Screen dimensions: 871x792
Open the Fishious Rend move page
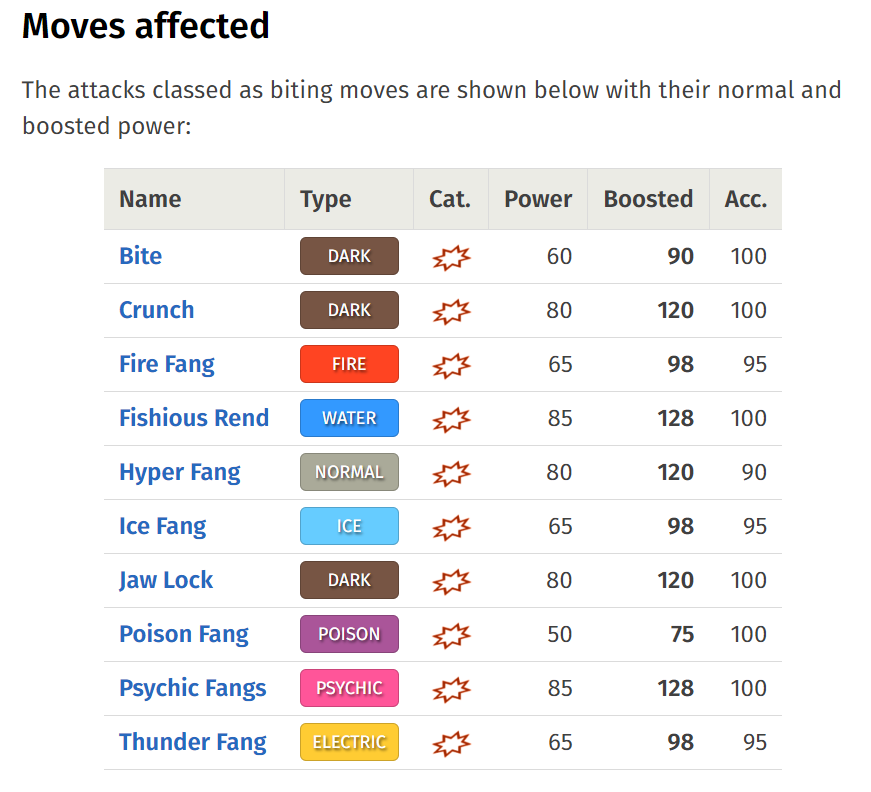194,418
